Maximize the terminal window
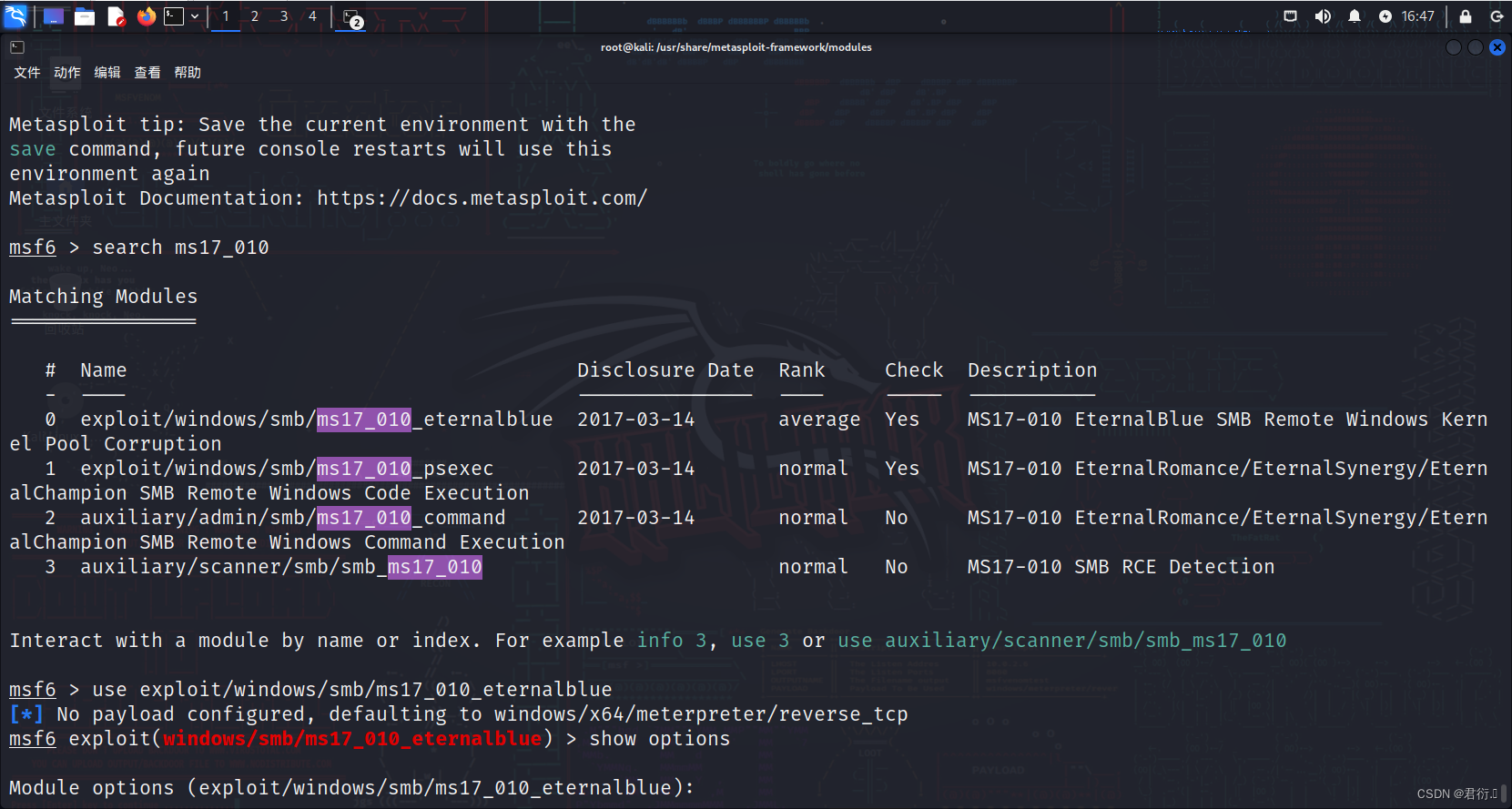Viewport: 1512px width, 809px height. (1476, 47)
